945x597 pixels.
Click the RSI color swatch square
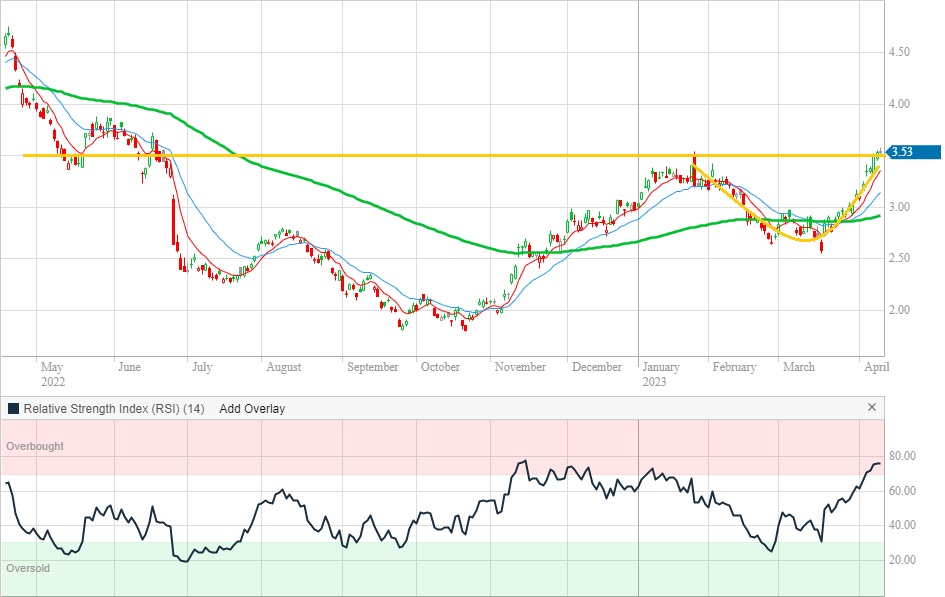point(13,409)
